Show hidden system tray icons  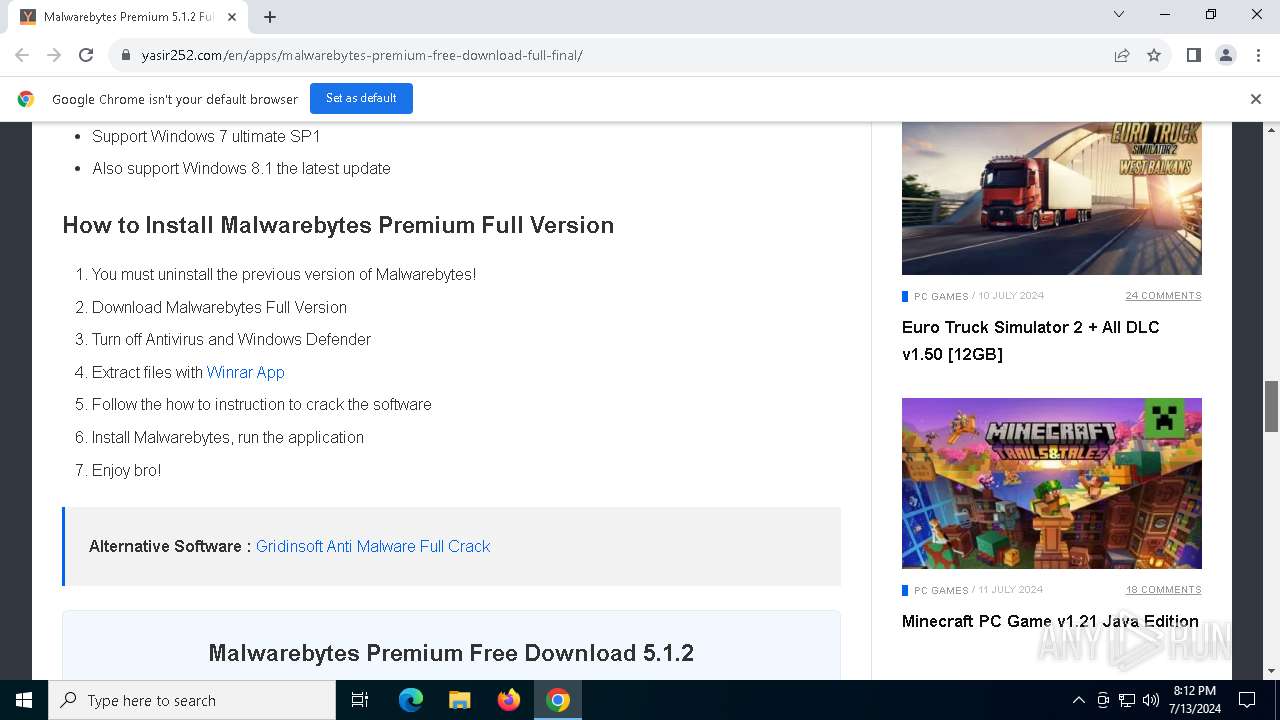pos(1078,700)
